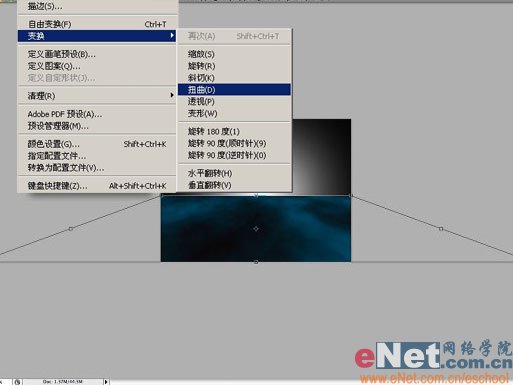
Task: Choose 水平翻转(H) flip option
Action: 234,173
